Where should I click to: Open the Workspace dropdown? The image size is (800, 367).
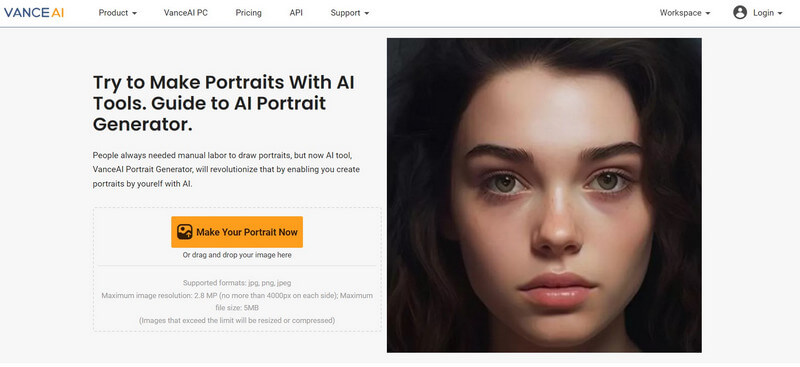click(x=685, y=13)
